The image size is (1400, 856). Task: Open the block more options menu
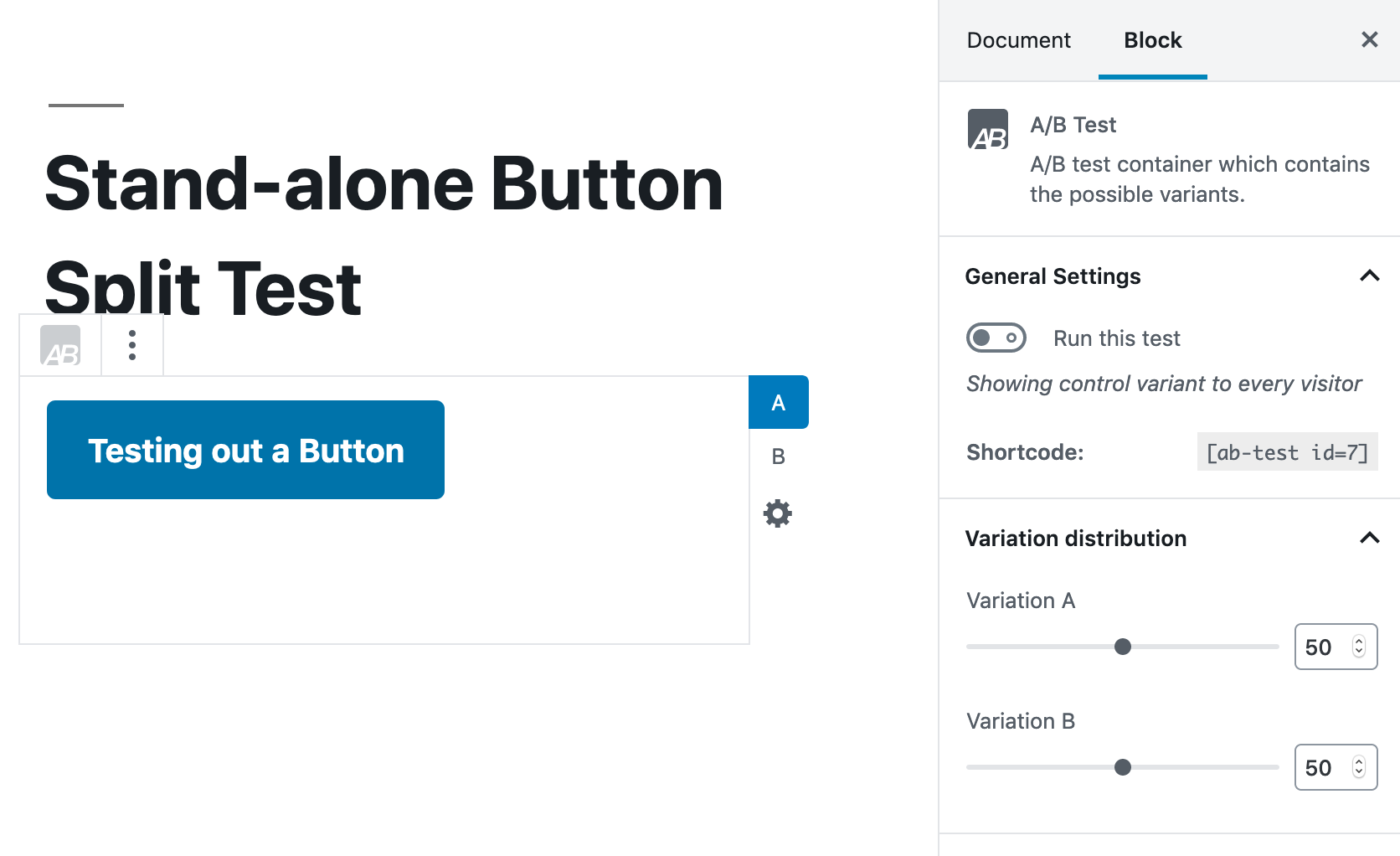(132, 345)
